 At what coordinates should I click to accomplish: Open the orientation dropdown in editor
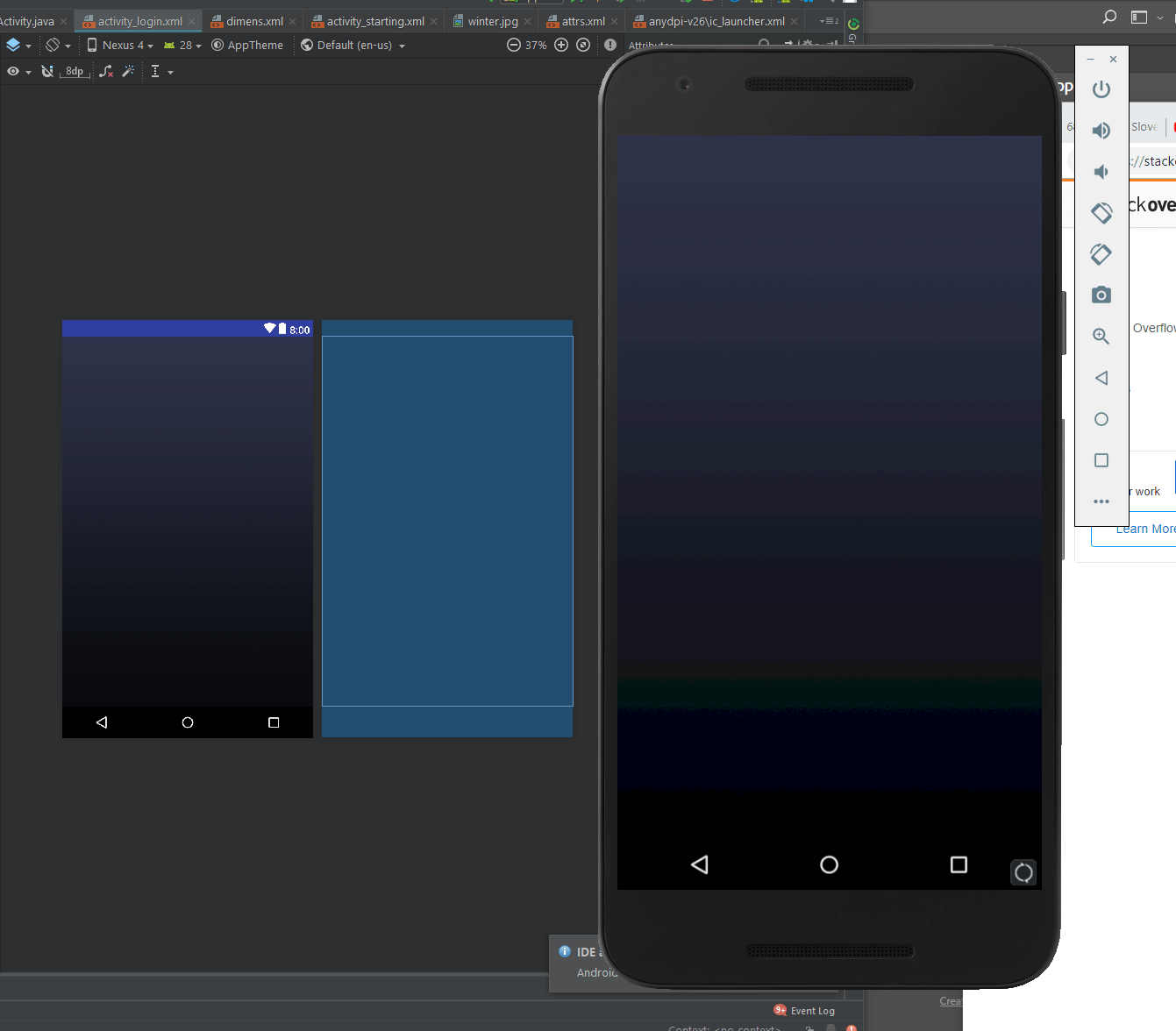58,45
